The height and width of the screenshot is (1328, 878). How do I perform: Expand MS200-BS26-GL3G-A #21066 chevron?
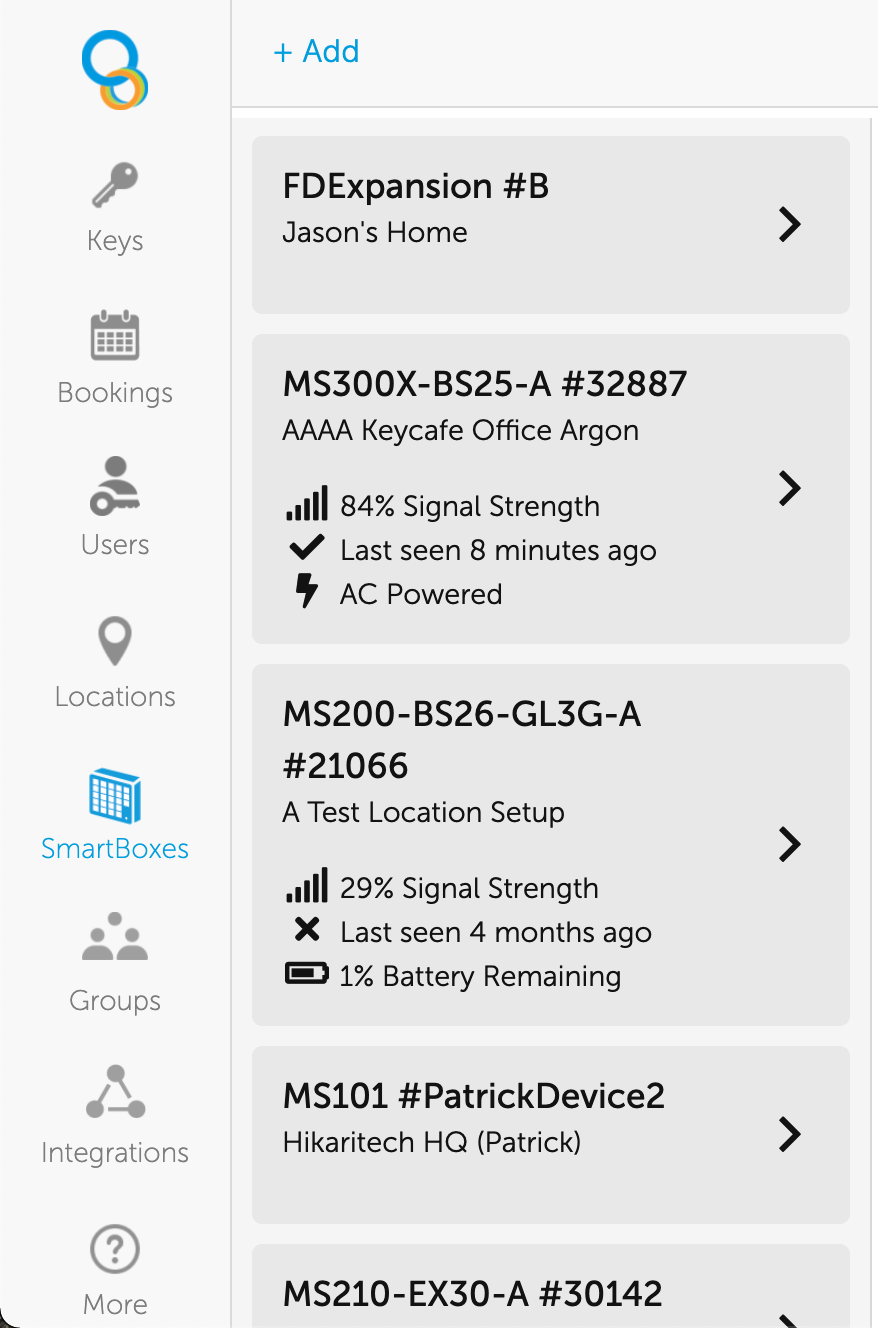pyautogui.click(x=790, y=844)
